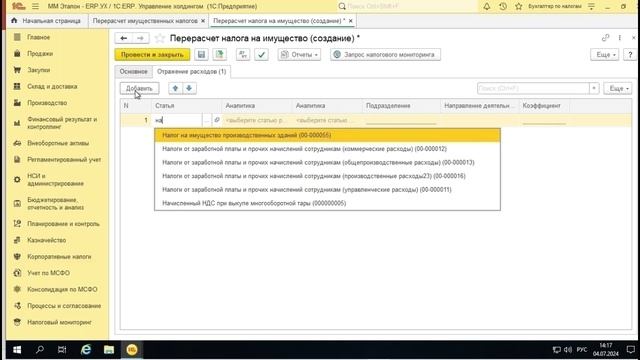Open the 1C main menu hamburger icon
640x360 pixels.
(36, 6)
